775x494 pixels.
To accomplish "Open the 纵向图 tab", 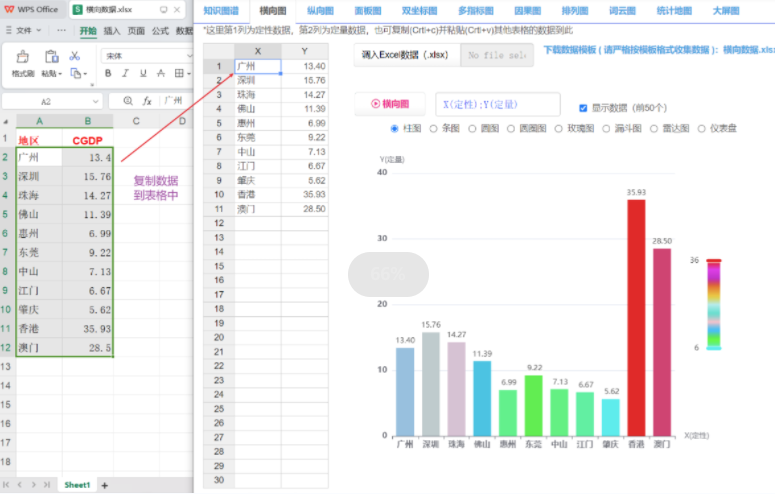I will pyautogui.click(x=320, y=11).
